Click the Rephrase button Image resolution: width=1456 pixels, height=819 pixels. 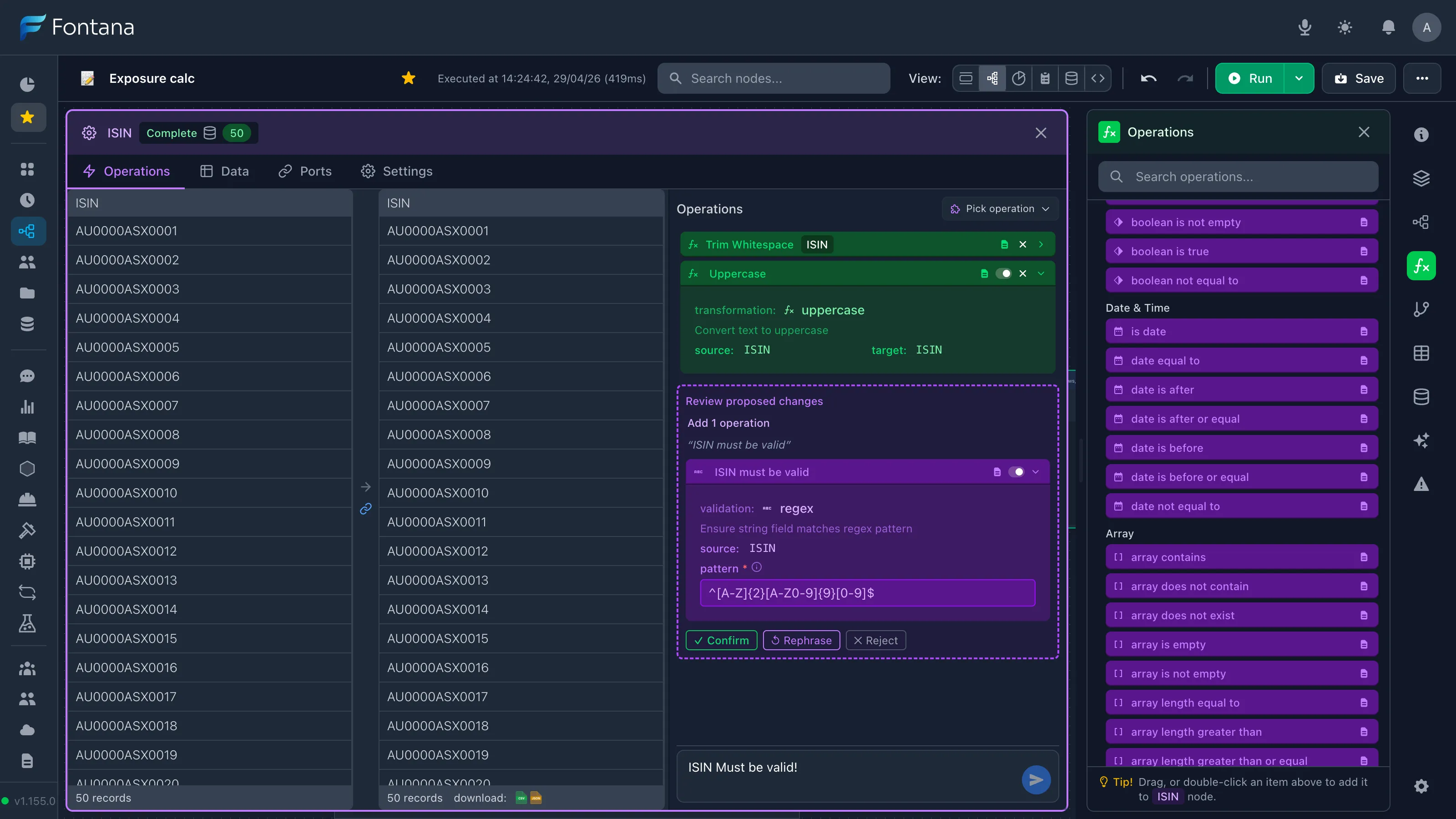click(x=801, y=640)
